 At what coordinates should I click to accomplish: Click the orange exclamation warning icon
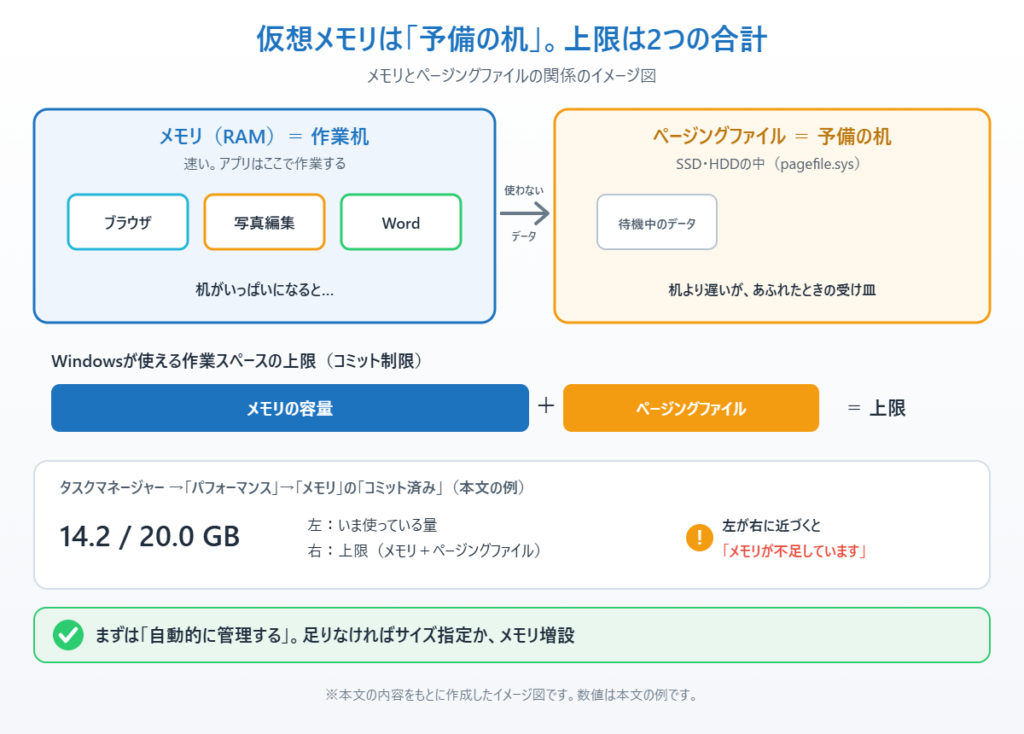699,537
